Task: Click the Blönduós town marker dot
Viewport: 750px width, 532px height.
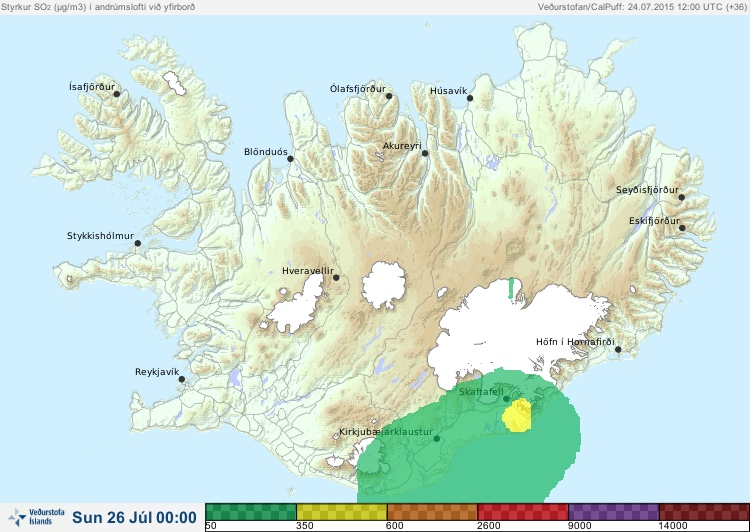Action: pyautogui.click(x=290, y=159)
